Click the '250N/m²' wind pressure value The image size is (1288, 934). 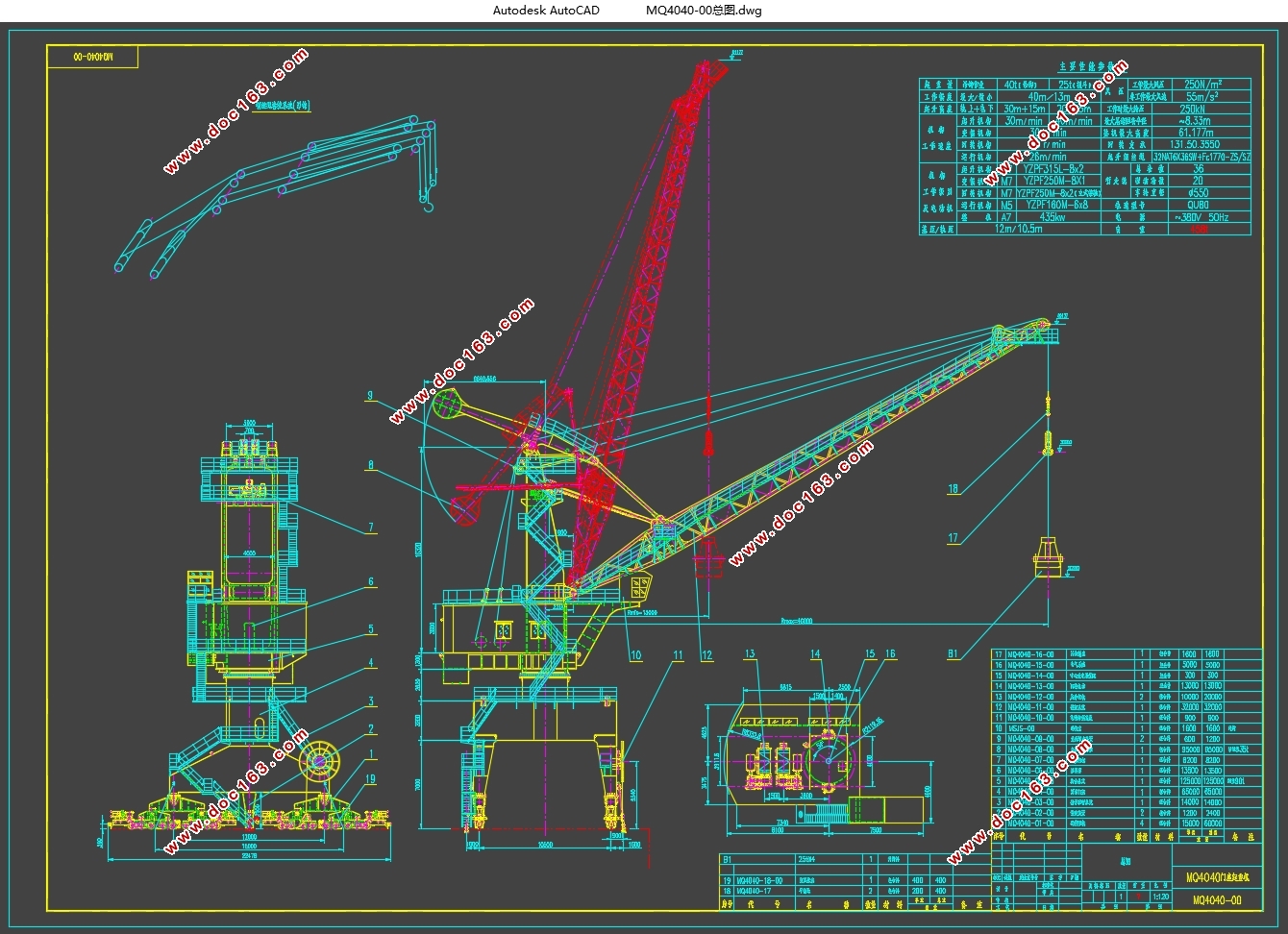1203,85
